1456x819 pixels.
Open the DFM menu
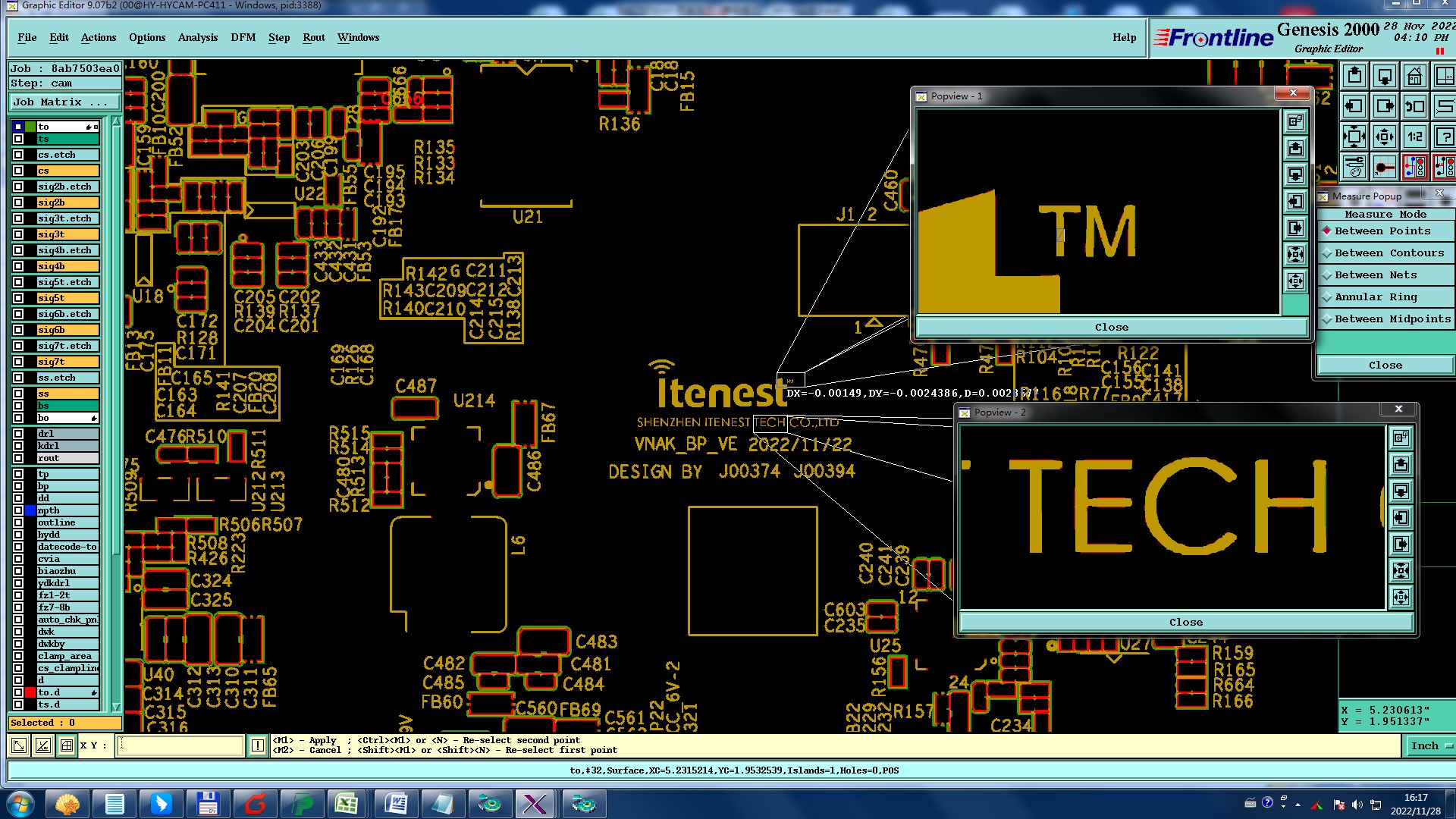click(243, 38)
